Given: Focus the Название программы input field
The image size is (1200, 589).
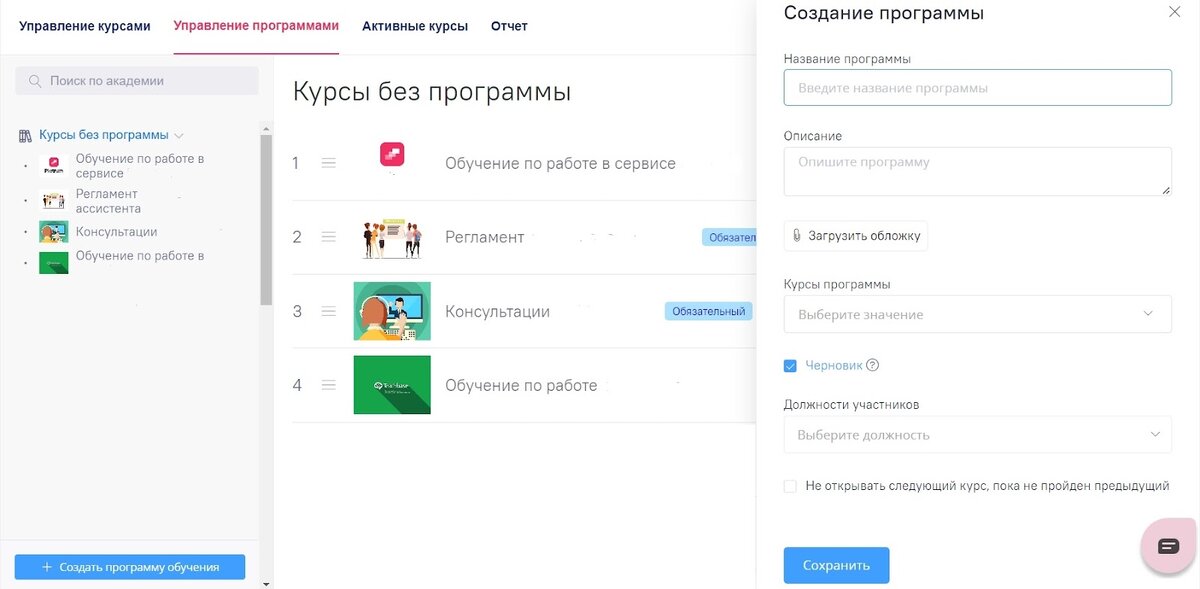Looking at the screenshot, I should 978,88.
